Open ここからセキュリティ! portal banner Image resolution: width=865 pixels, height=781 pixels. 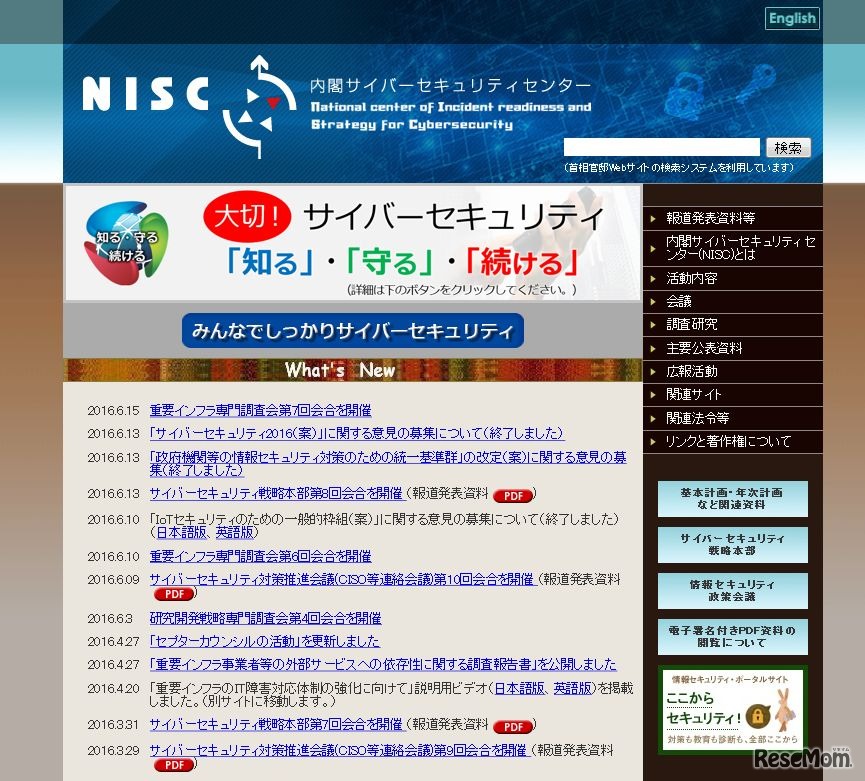tap(732, 709)
